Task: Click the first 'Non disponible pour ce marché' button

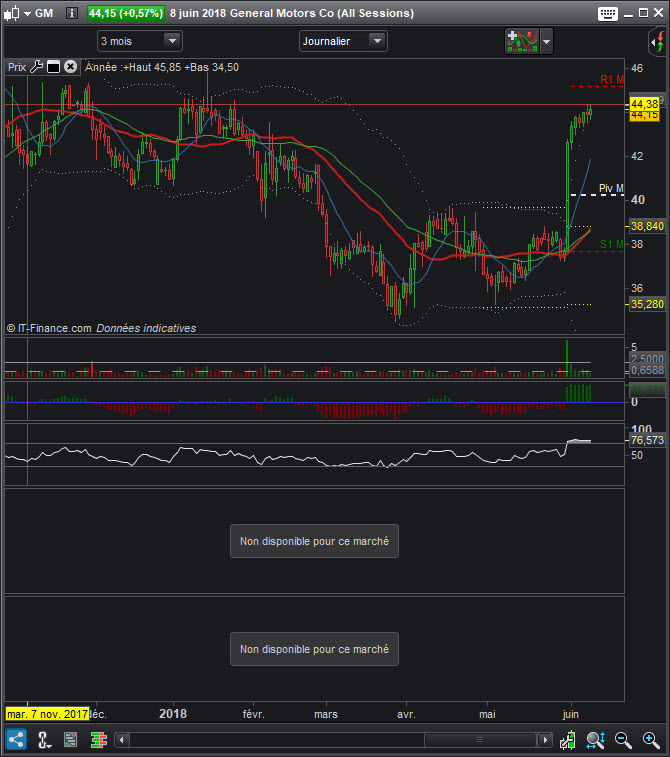Action: (314, 541)
